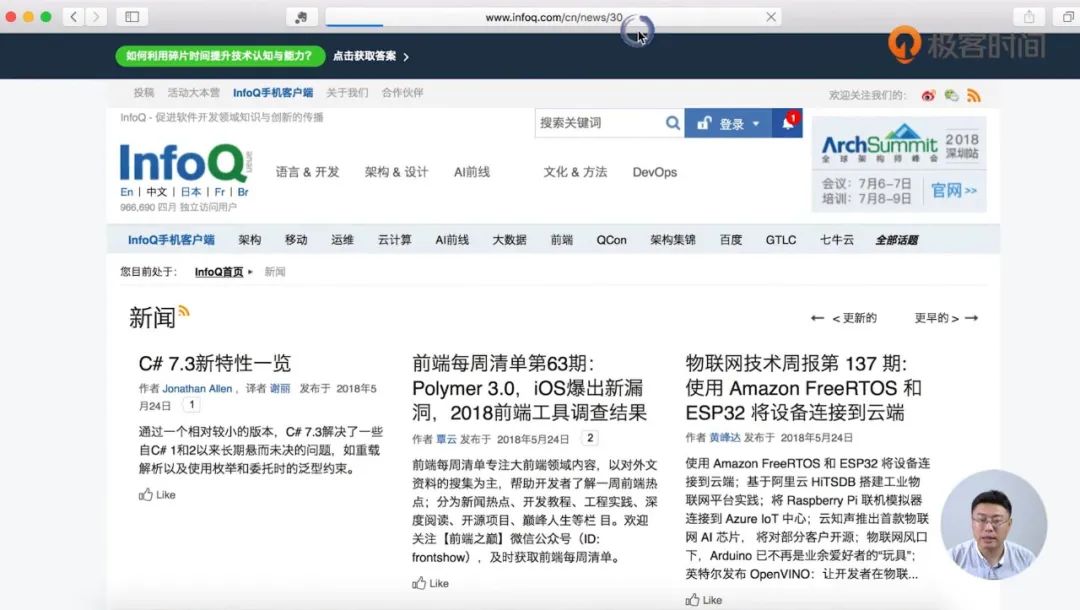Open the RSS feed icon in top bar

click(x=973, y=96)
